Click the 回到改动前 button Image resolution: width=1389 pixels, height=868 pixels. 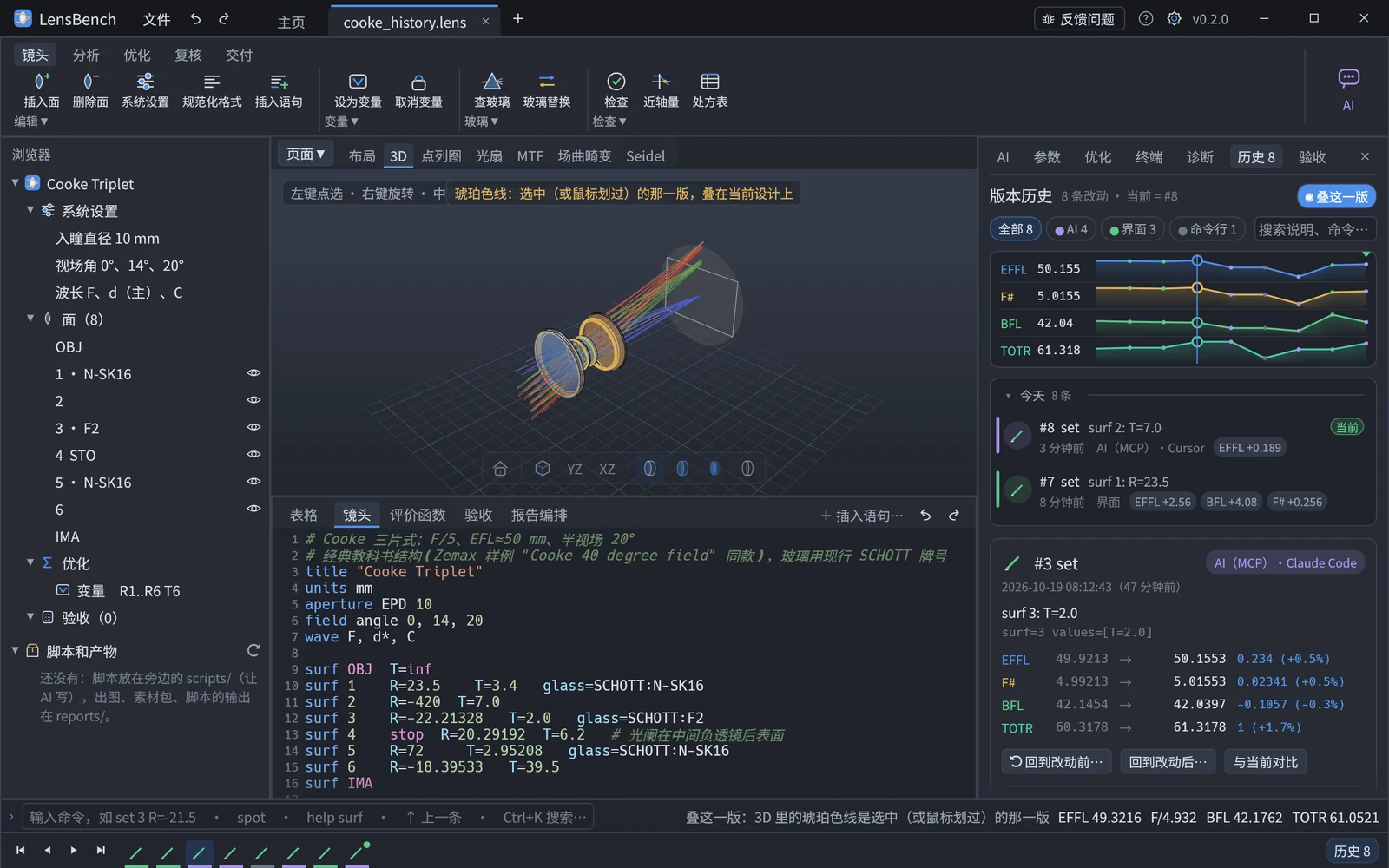pos(1056,762)
